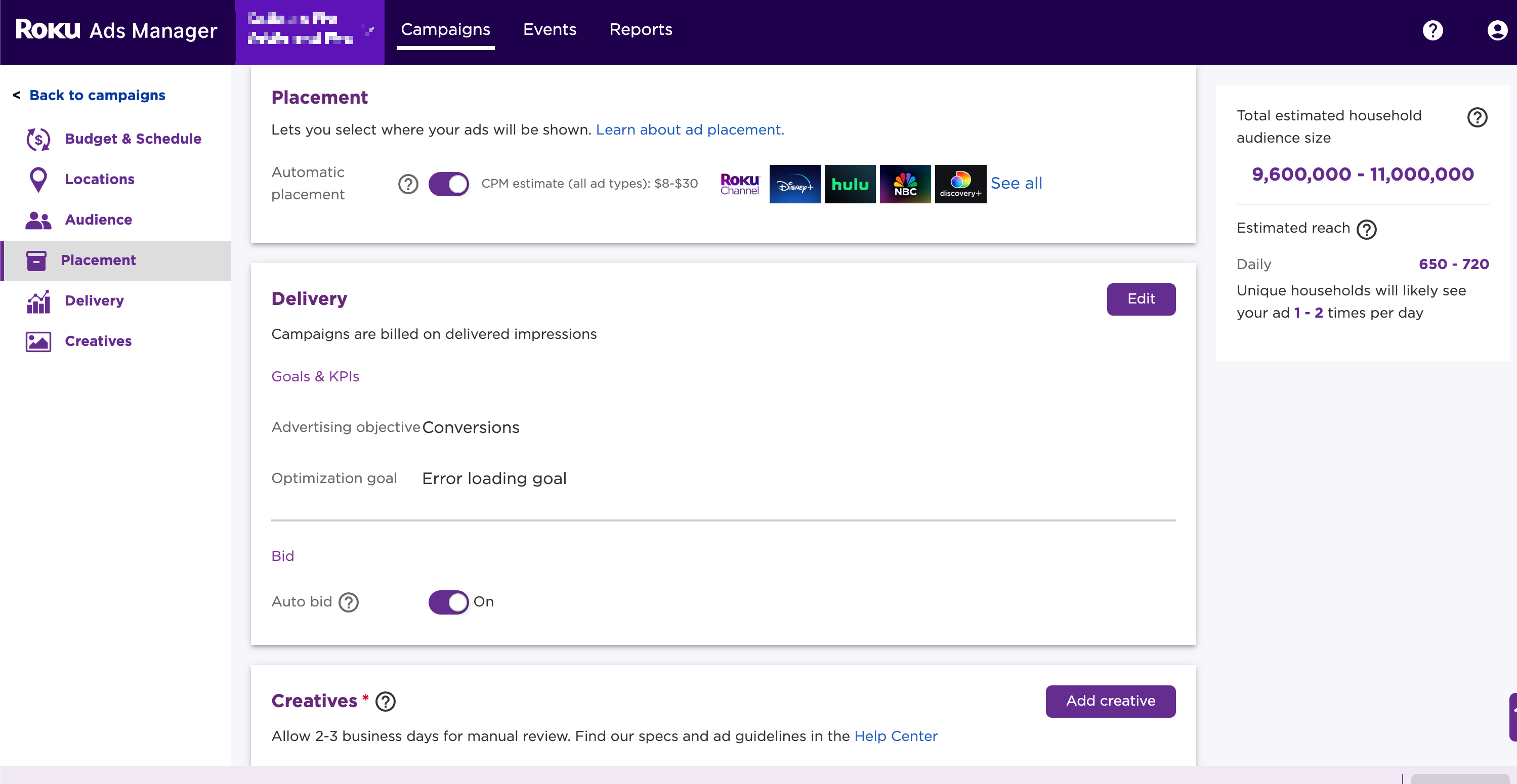Viewport: 1517px width, 784px height.
Task: Expand the side tab at right edge
Action: click(x=1513, y=718)
